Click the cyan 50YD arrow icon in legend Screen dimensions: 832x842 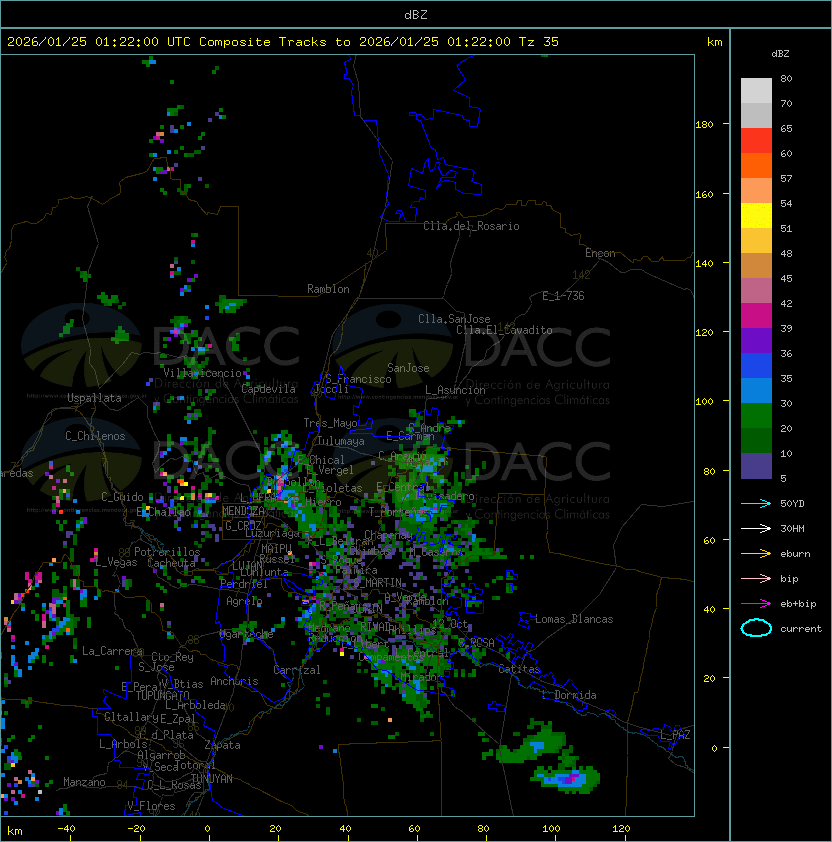pyautogui.click(x=756, y=504)
